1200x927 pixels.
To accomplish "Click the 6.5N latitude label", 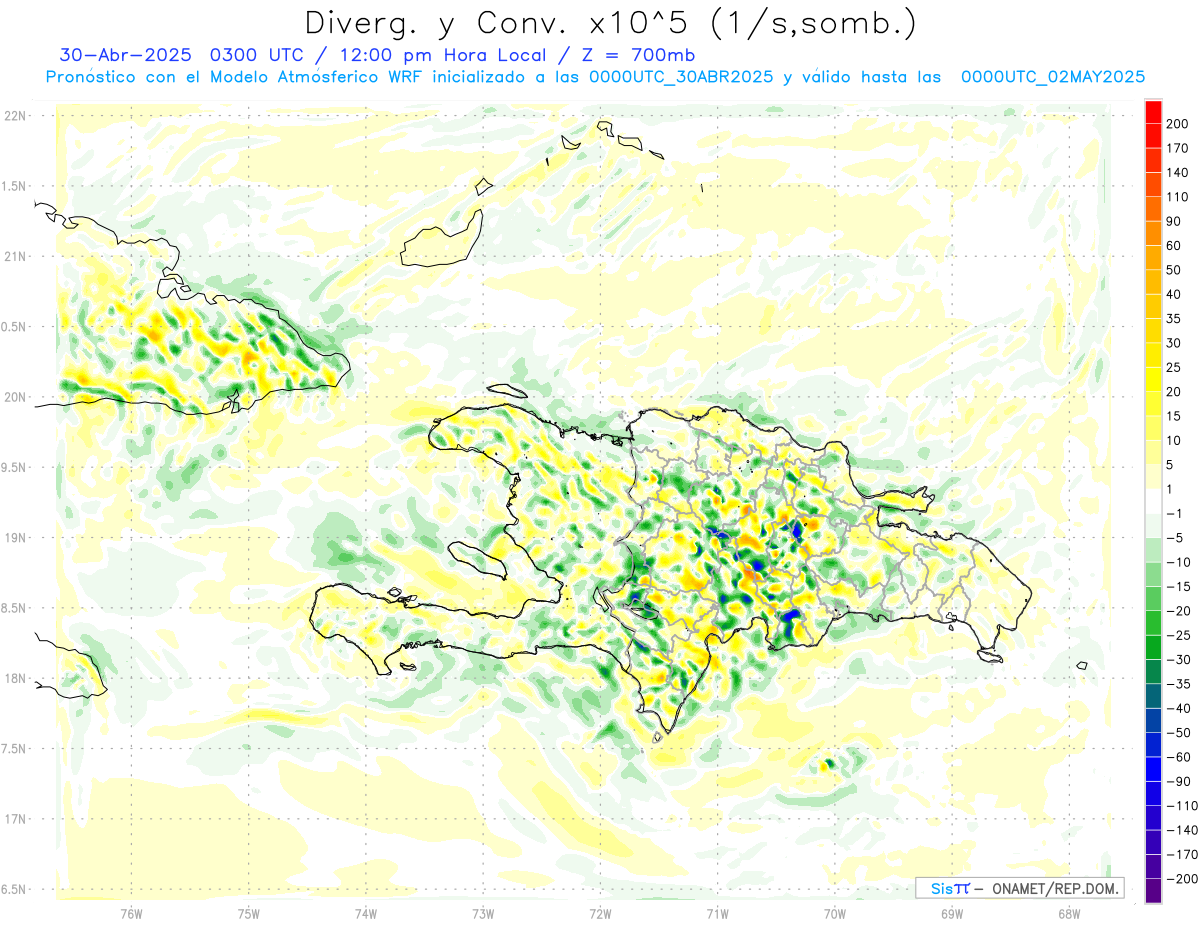I will [x=15, y=889].
